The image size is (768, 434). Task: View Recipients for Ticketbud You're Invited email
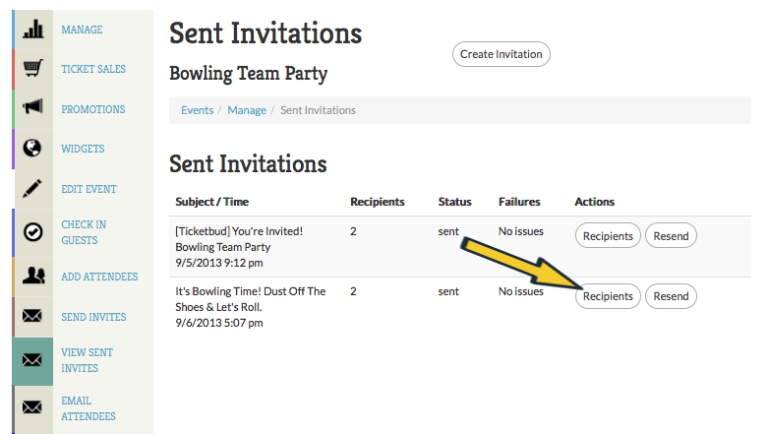click(x=607, y=236)
